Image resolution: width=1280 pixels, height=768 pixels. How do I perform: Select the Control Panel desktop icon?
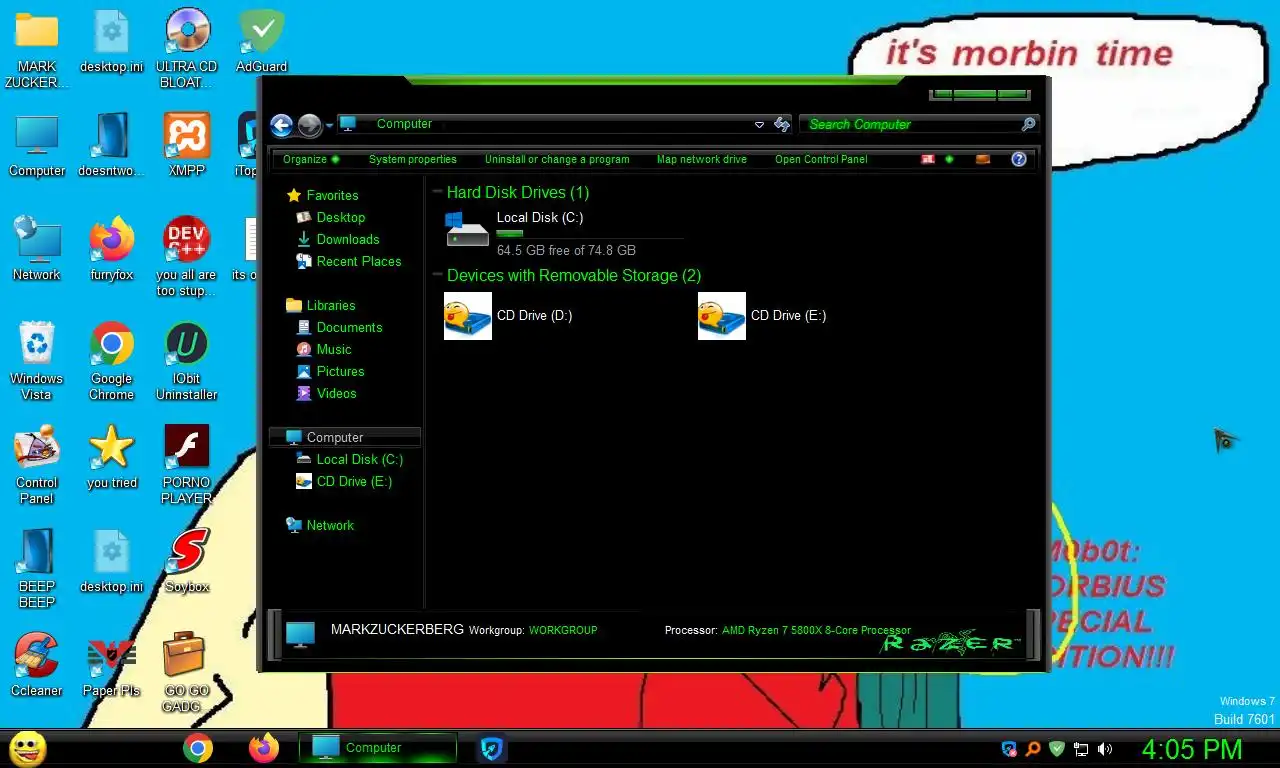tap(37, 465)
